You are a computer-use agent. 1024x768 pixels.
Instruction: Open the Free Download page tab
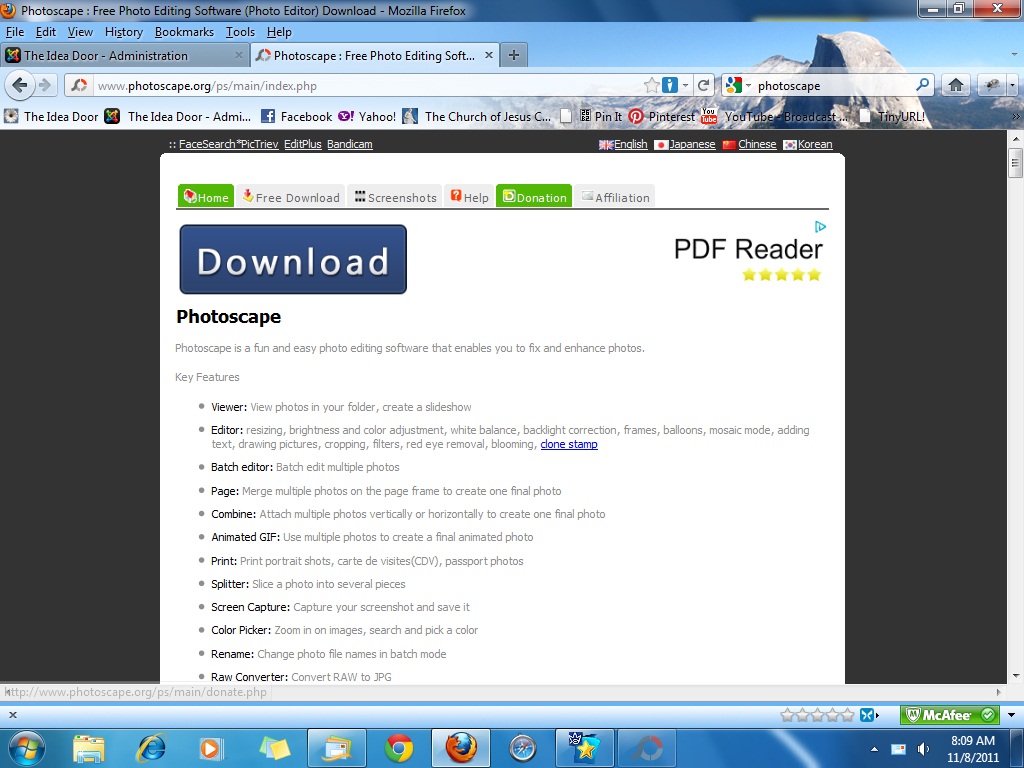point(291,197)
